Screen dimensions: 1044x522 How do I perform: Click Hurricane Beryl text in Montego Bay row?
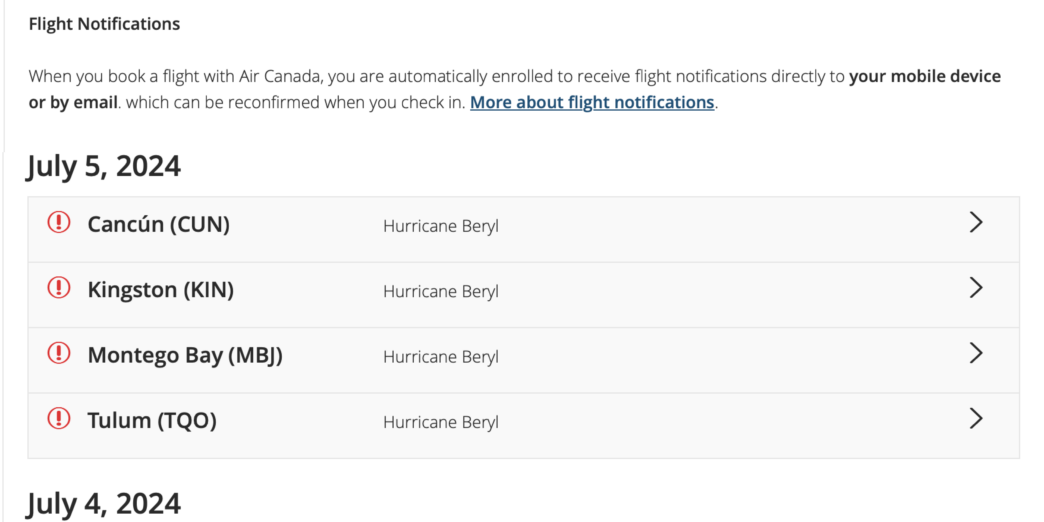pyautogui.click(x=440, y=357)
